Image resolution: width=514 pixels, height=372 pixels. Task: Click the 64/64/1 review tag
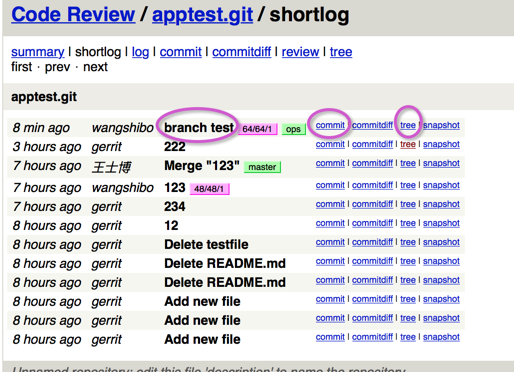tap(258, 129)
